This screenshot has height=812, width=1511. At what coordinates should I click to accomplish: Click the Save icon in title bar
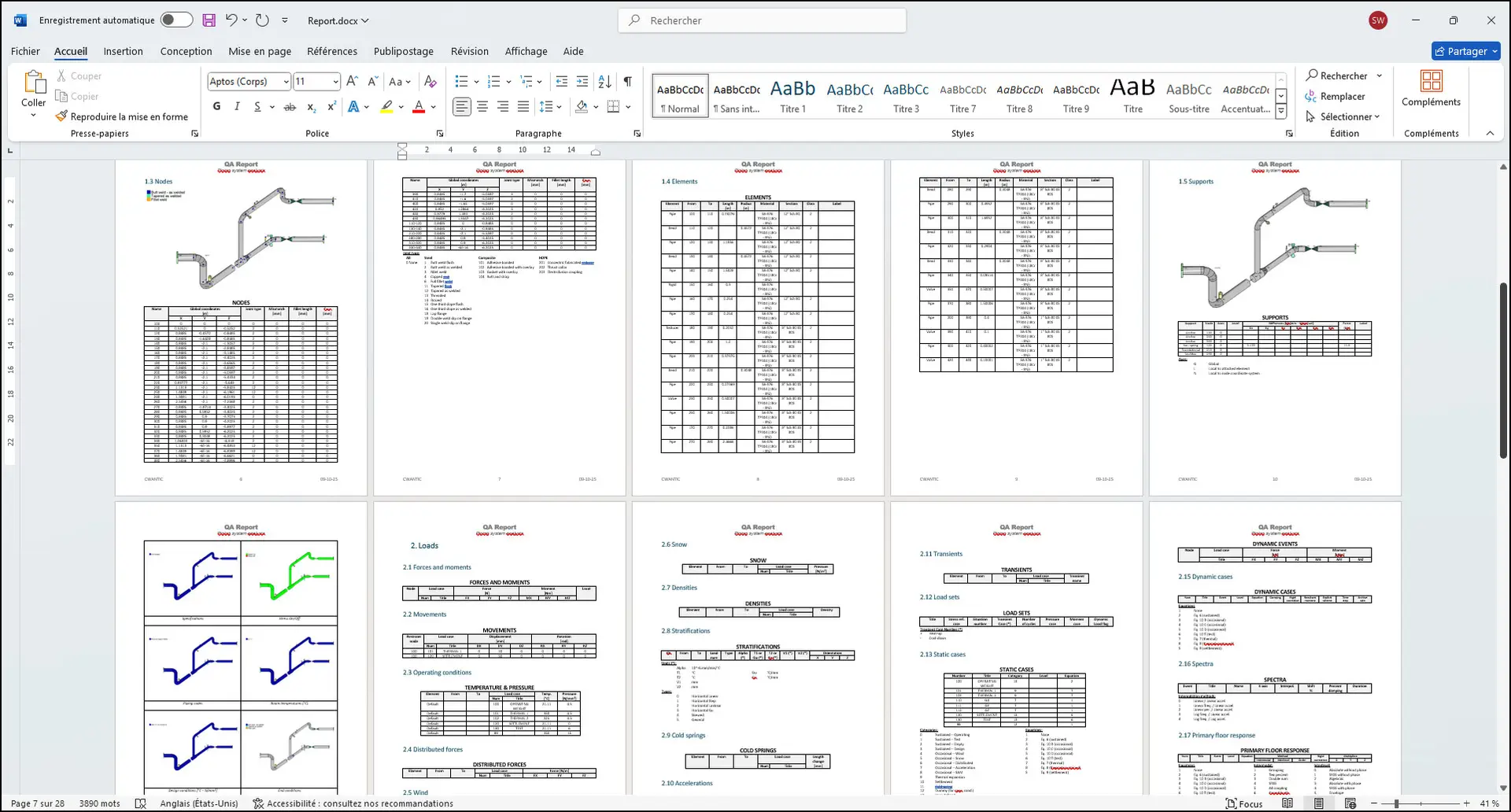pos(209,20)
